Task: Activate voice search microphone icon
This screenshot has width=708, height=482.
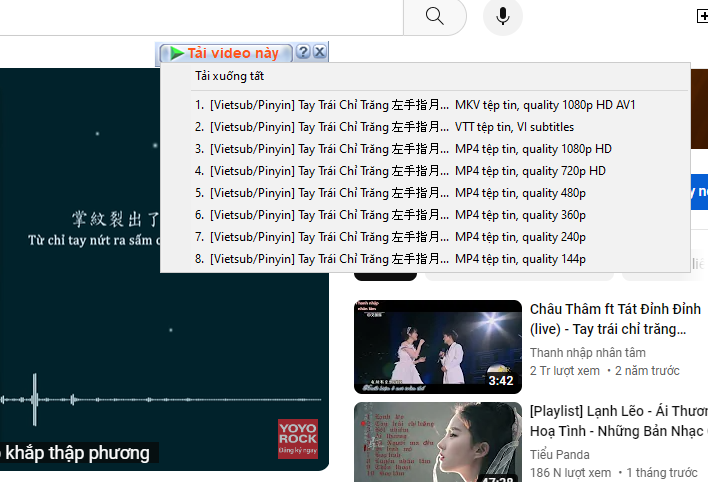Action: [502, 16]
